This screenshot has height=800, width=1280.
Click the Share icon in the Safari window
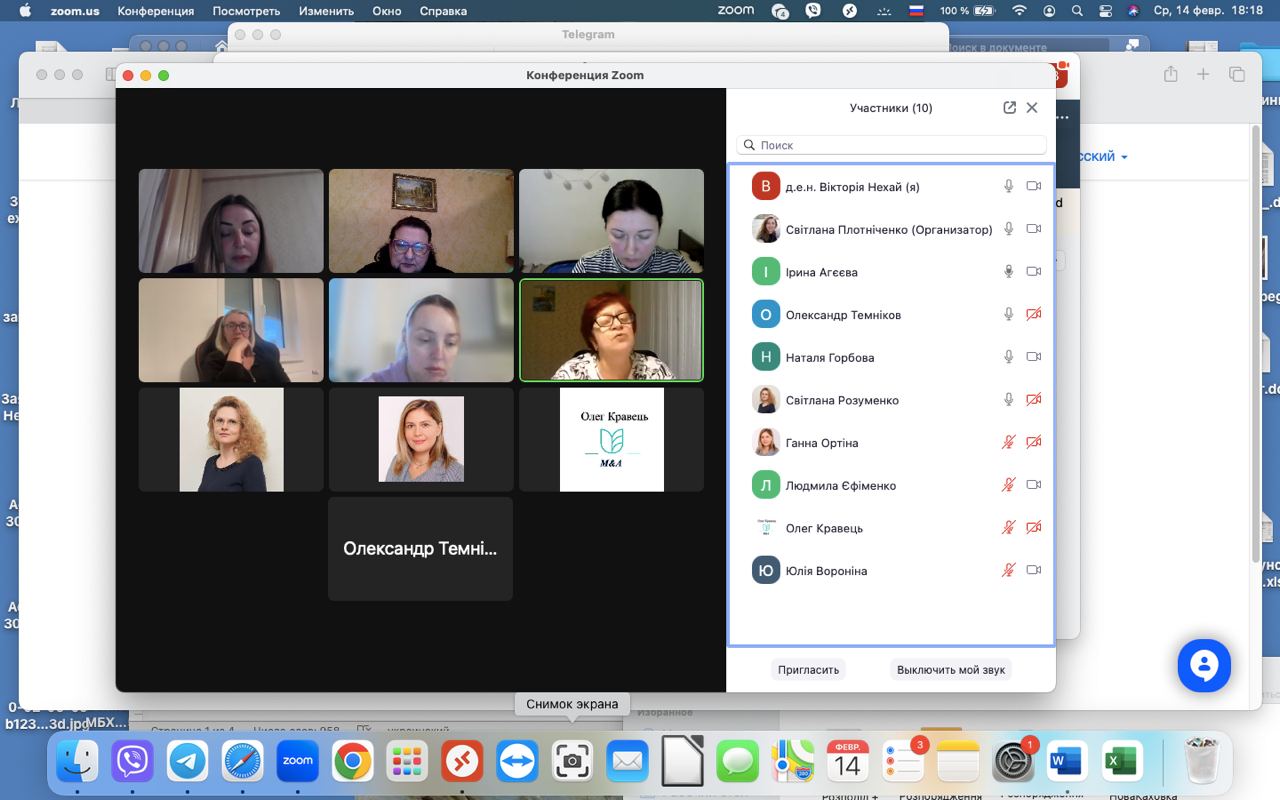(x=1170, y=74)
